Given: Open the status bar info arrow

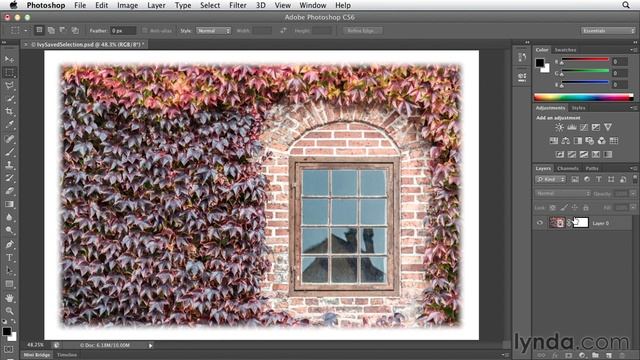Looking at the screenshot, I should [x=150, y=346].
